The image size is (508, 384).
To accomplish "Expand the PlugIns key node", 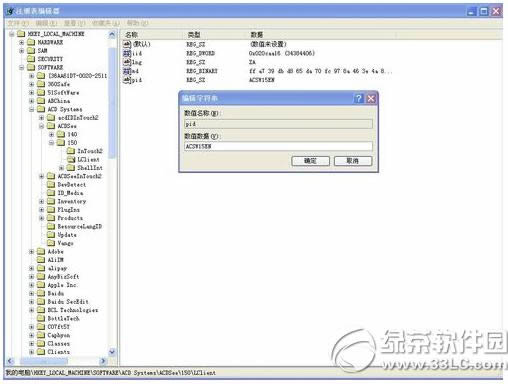I will (42, 210).
